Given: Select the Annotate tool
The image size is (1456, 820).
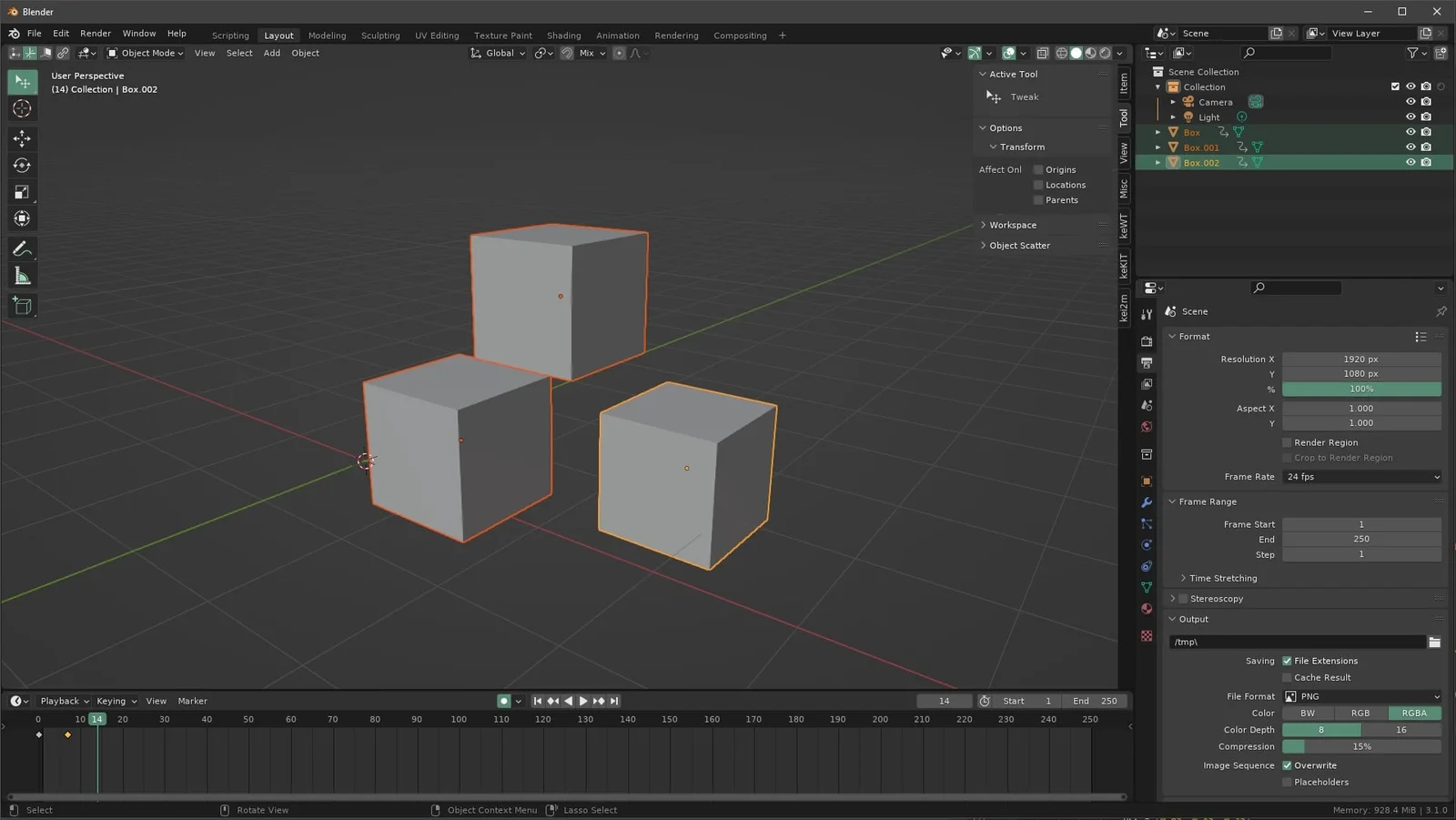Looking at the screenshot, I should tap(22, 248).
